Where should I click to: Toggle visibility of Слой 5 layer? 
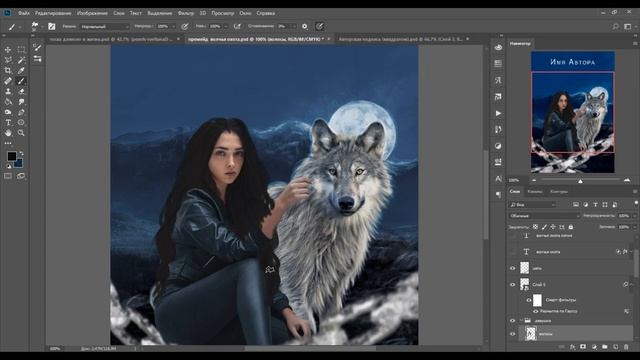(x=513, y=284)
